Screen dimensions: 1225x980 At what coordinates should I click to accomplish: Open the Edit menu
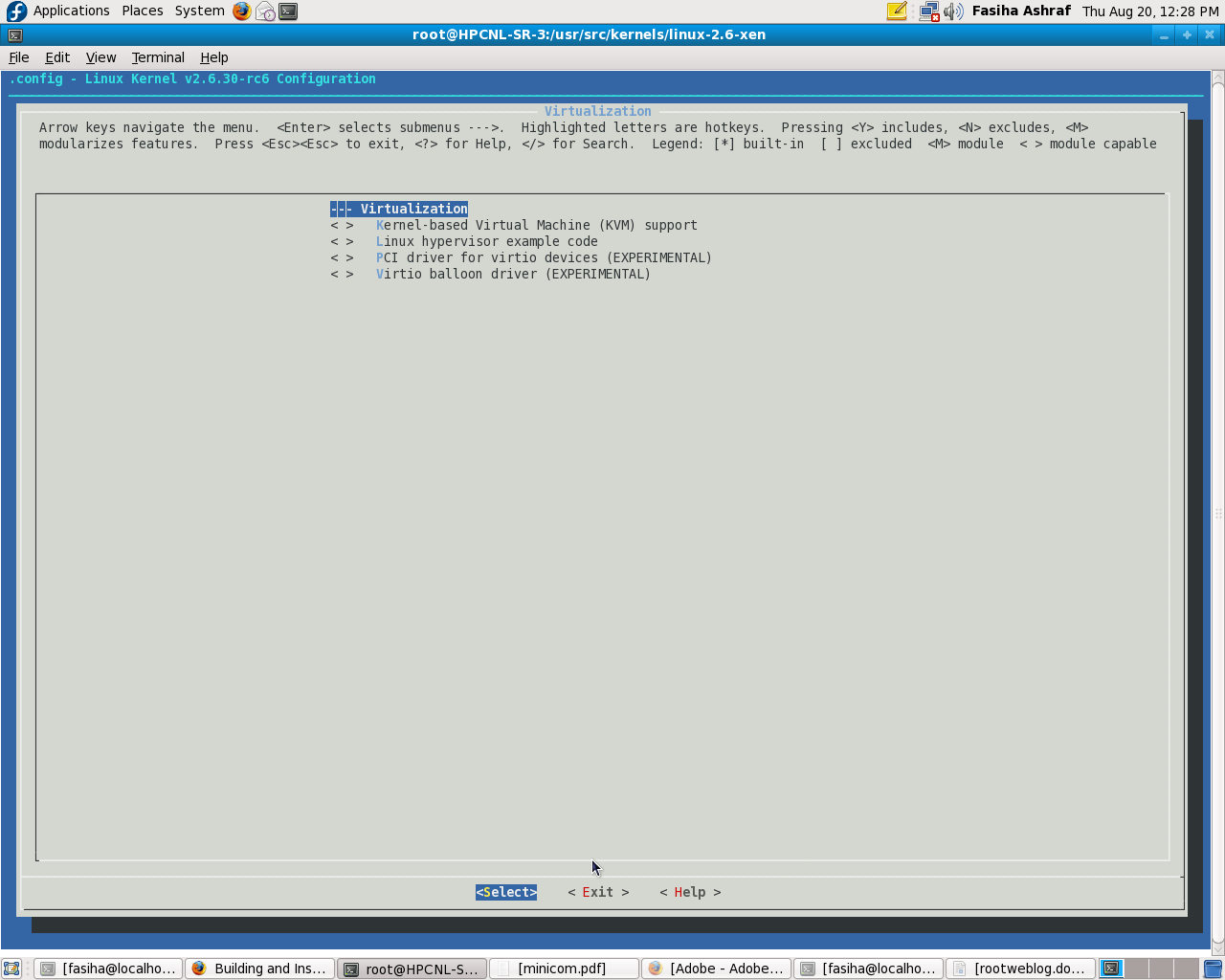tap(57, 57)
